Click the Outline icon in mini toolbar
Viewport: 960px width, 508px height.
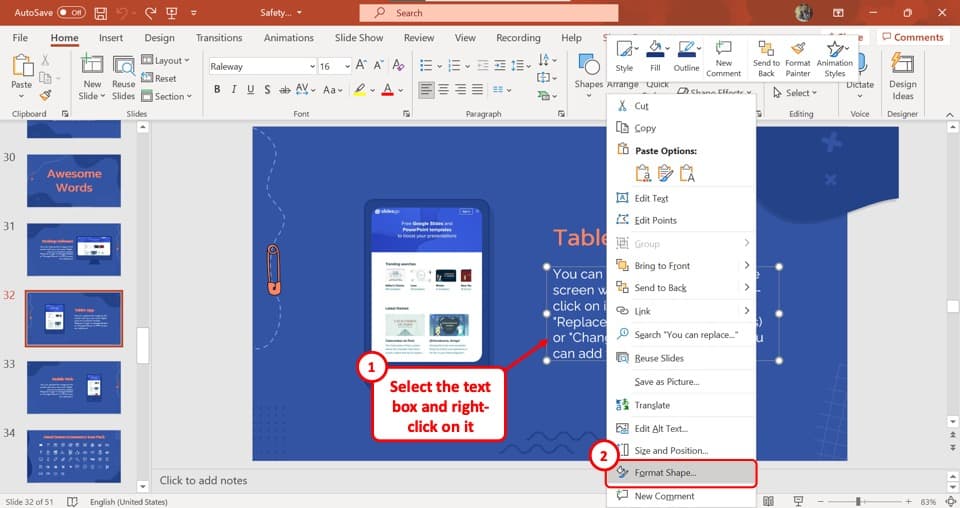[686, 56]
